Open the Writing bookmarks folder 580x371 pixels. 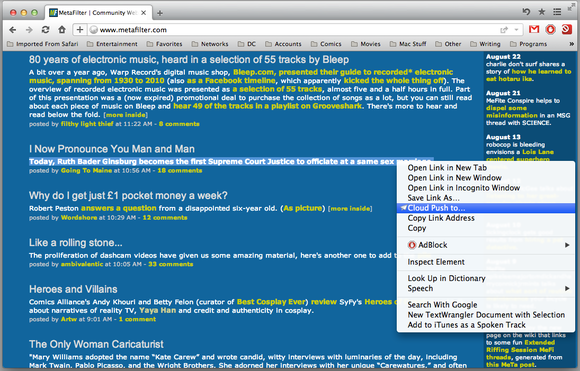(x=486, y=44)
